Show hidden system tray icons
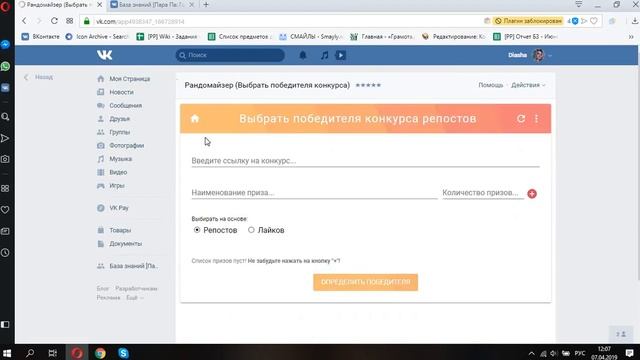Viewport: 640px width, 360px height. tap(531, 353)
